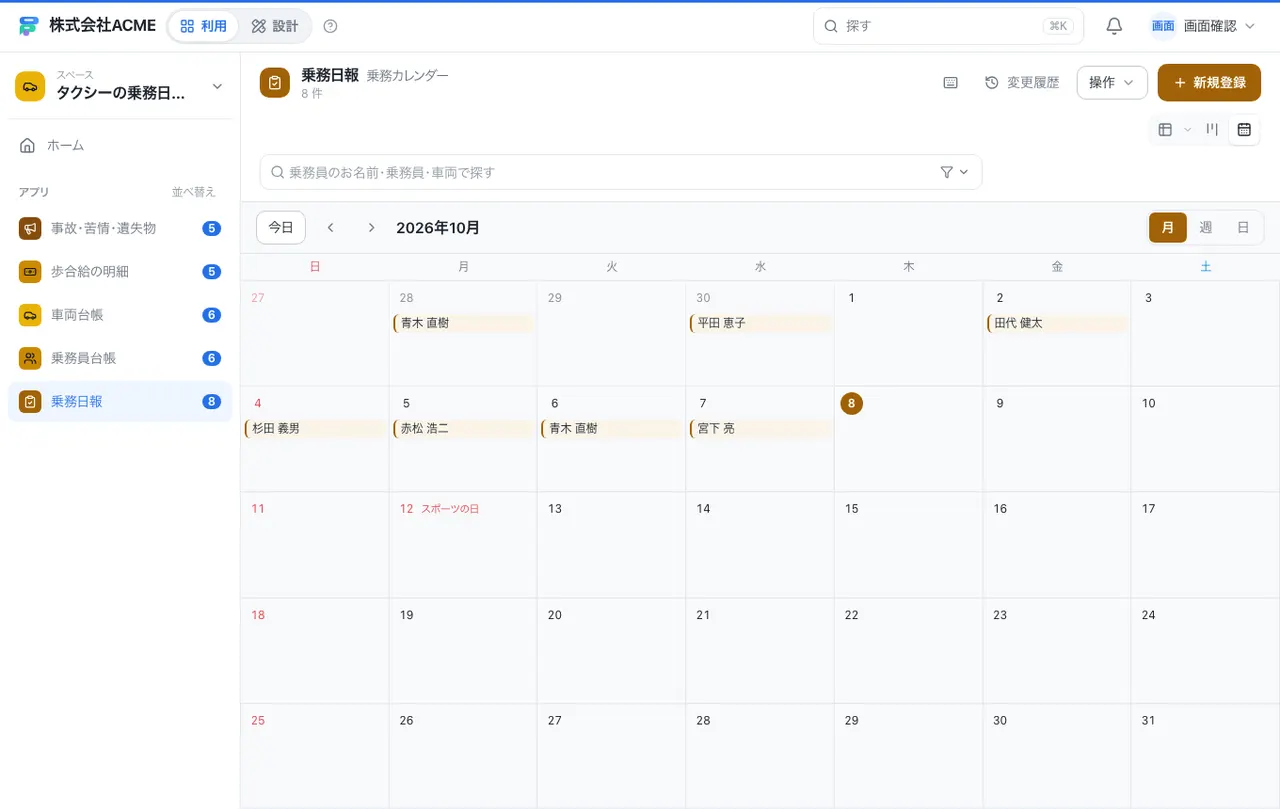Open the filter dropdown in search bar
Image resolution: width=1280 pixels, height=809 pixels.
point(955,172)
